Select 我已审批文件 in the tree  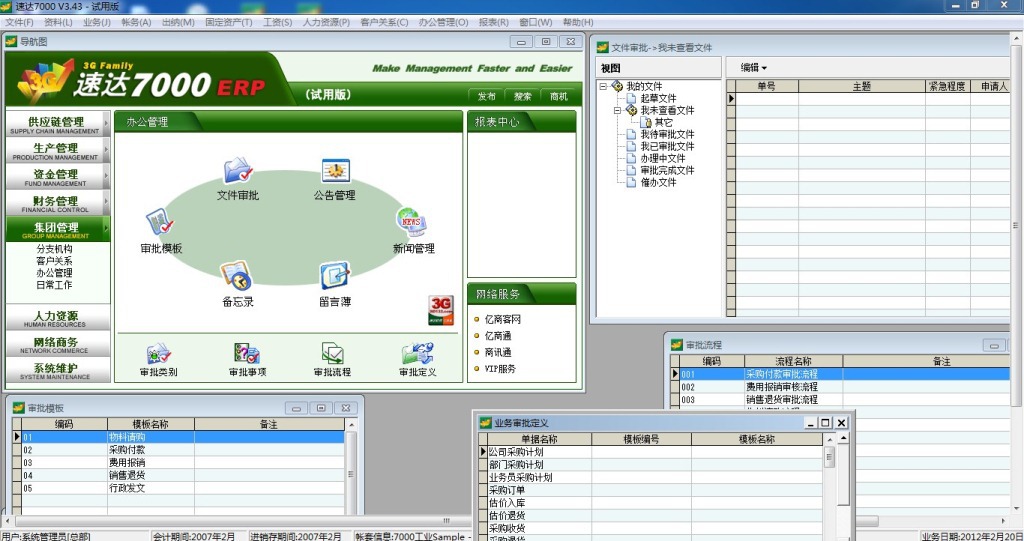pos(667,146)
